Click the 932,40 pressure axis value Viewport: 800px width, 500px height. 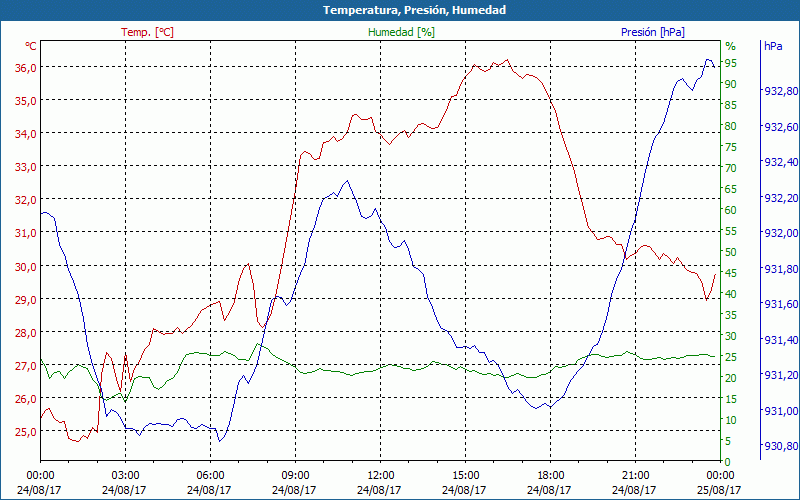point(781,162)
